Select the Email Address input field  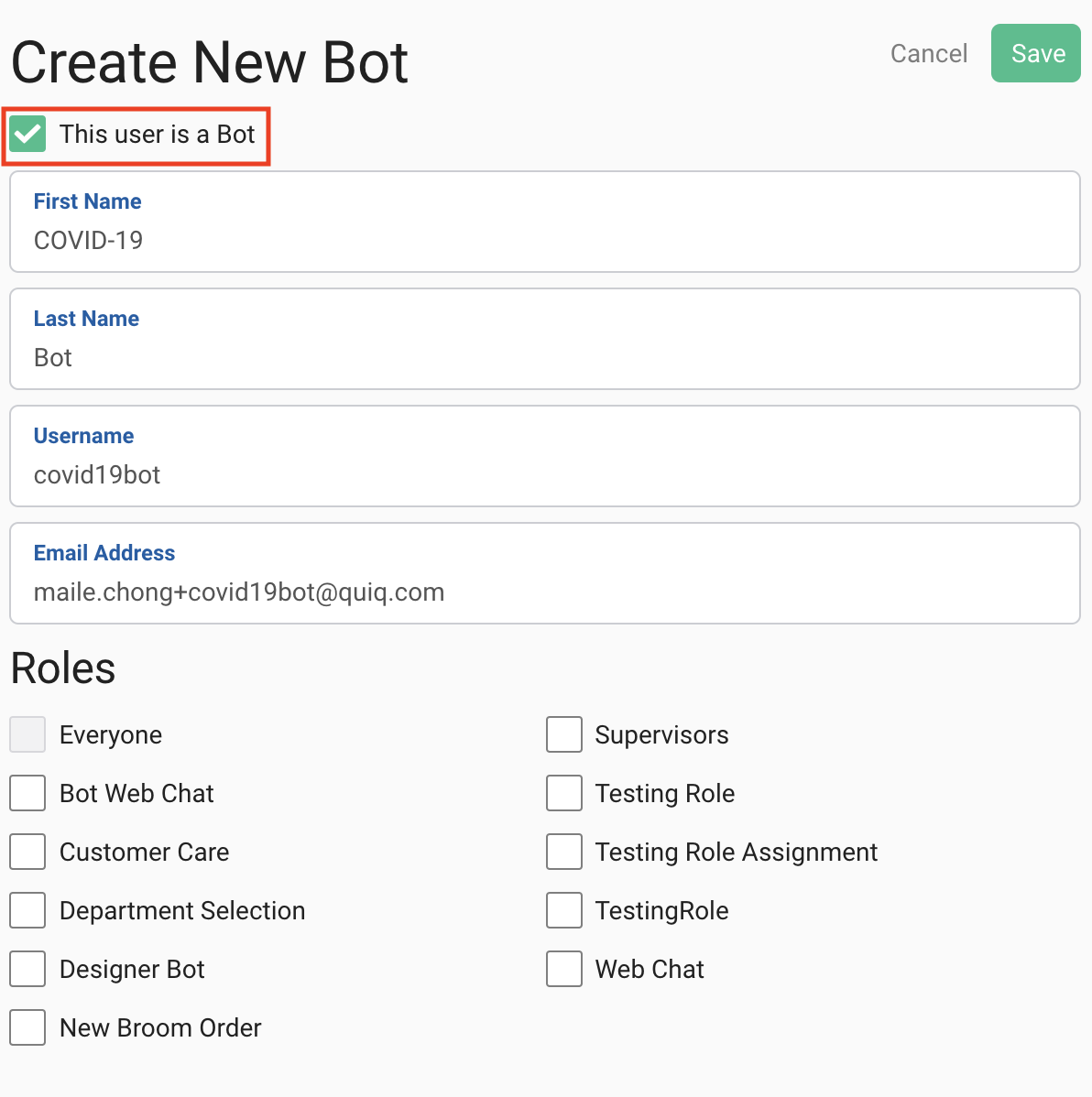[544, 574]
